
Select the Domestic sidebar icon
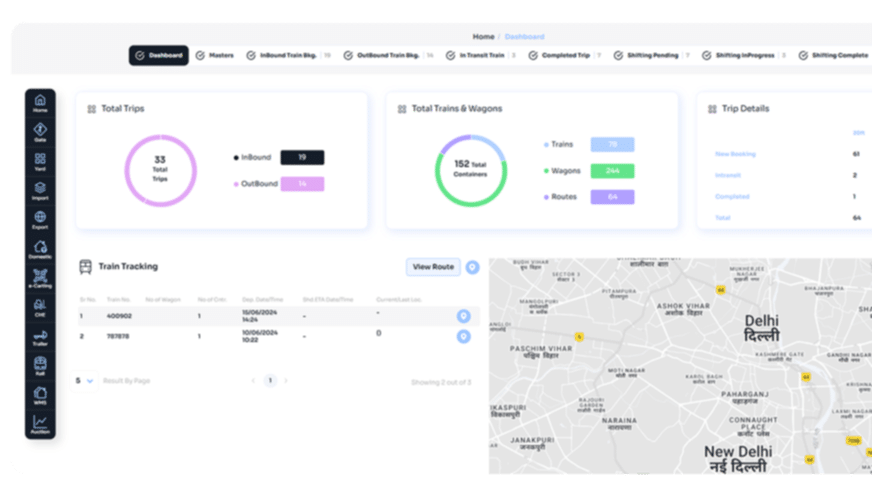click(40, 249)
